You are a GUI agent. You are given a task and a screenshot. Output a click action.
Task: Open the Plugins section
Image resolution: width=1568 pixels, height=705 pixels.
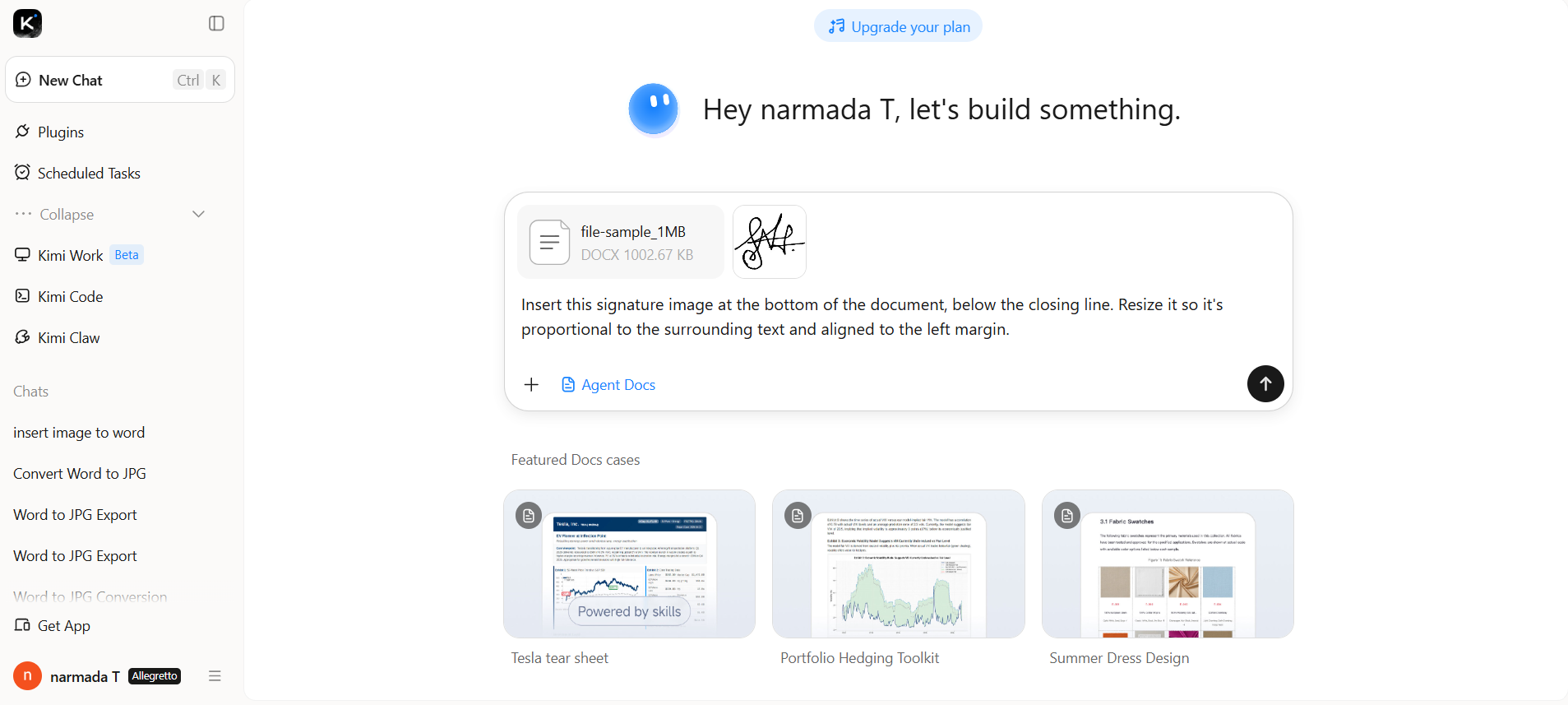pyautogui.click(x=61, y=132)
